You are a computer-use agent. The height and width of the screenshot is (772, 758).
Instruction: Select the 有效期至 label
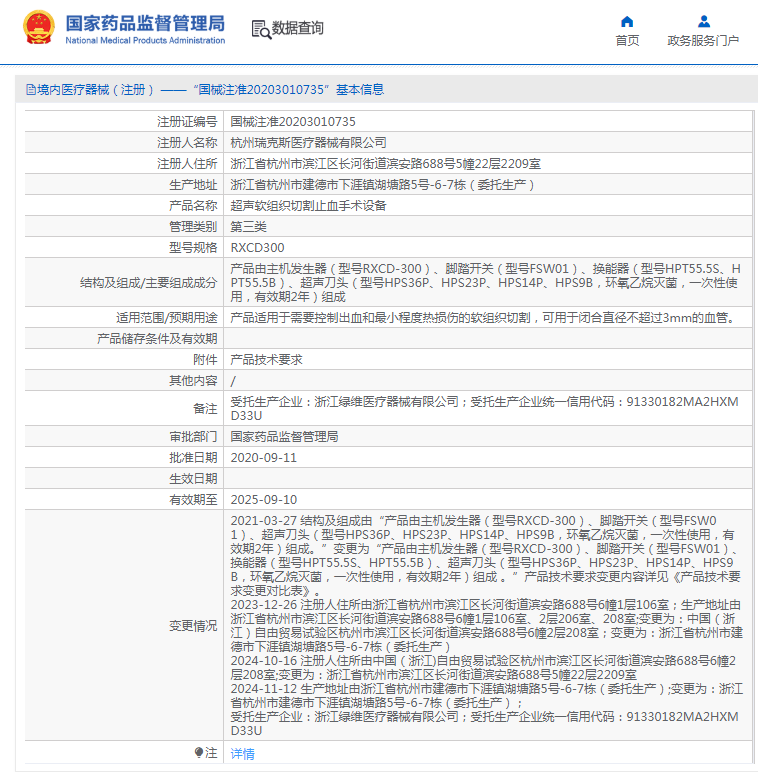click(193, 500)
